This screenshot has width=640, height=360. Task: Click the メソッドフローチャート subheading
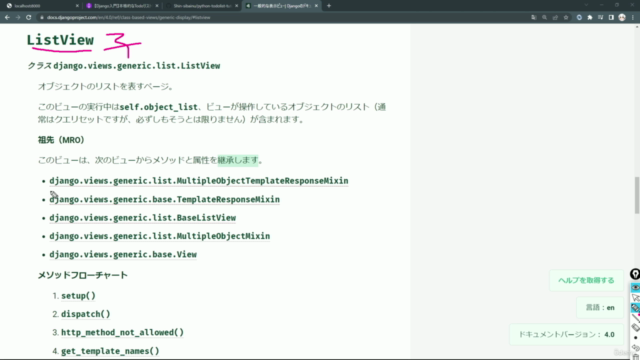pyautogui.click(x=83, y=275)
